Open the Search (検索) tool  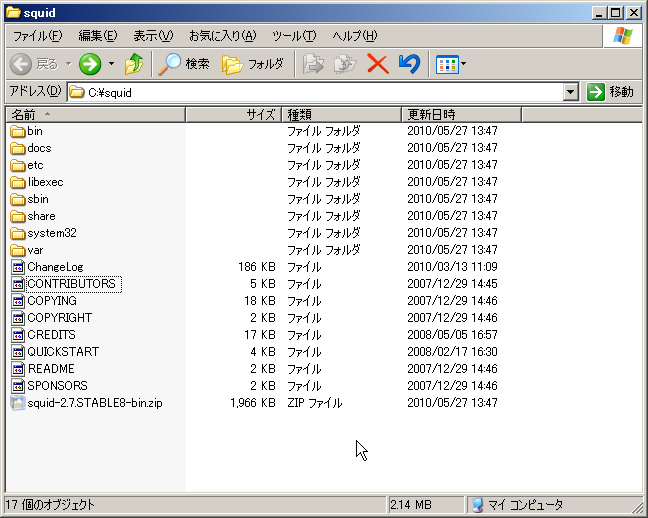[x=183, y=64]
